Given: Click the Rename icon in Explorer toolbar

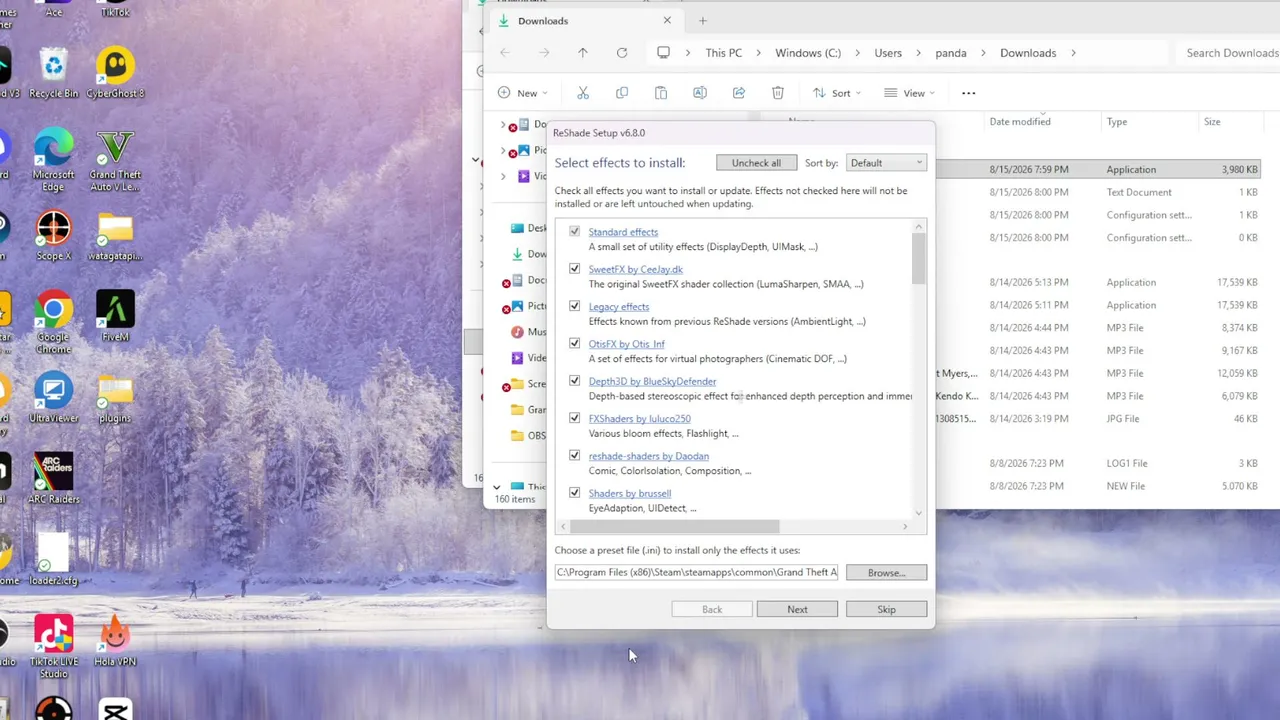Looking at the screenshot, I should point(700,93).
